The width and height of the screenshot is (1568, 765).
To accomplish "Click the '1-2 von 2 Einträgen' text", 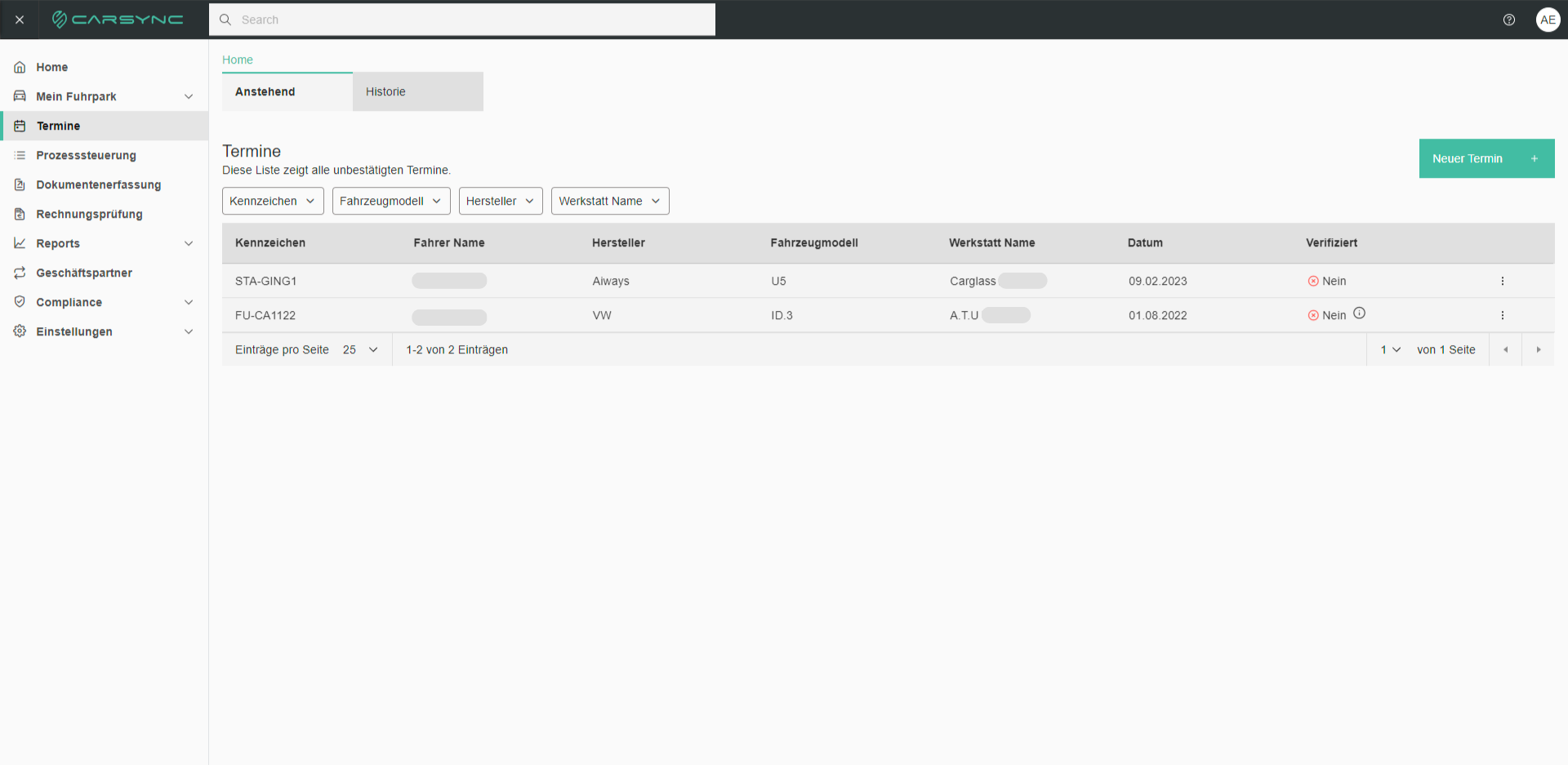I will [457, 349].
